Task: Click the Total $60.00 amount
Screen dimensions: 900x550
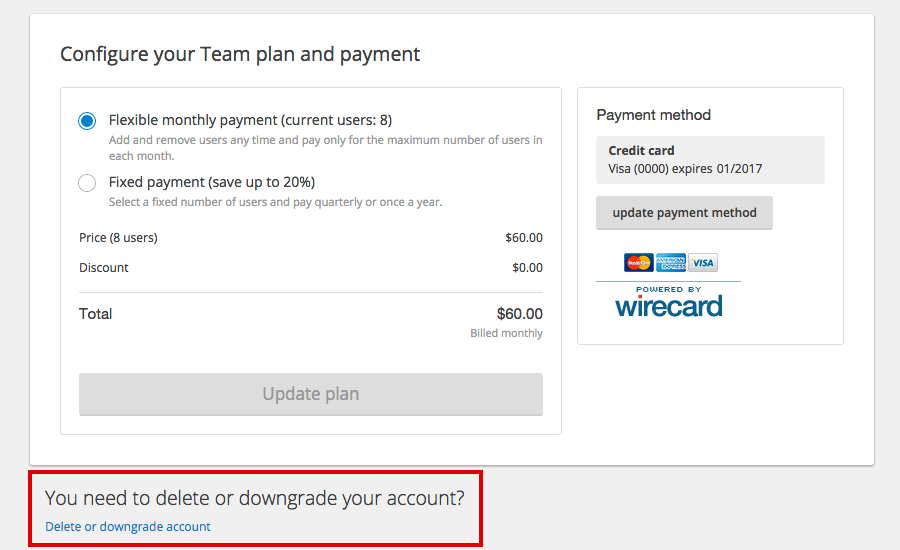Action: point(519,314)
